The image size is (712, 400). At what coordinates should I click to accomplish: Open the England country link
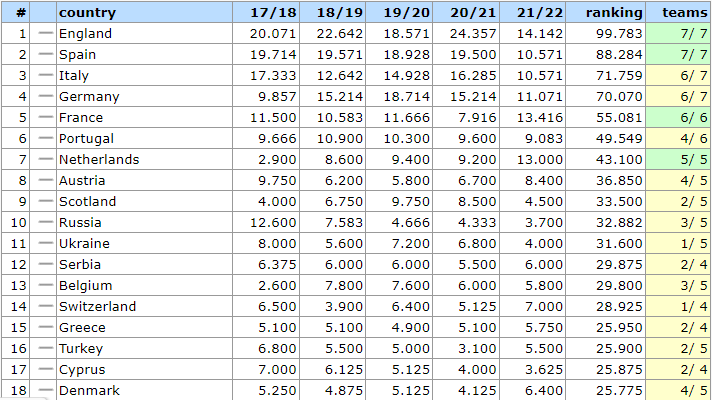[x=85, y=34]
